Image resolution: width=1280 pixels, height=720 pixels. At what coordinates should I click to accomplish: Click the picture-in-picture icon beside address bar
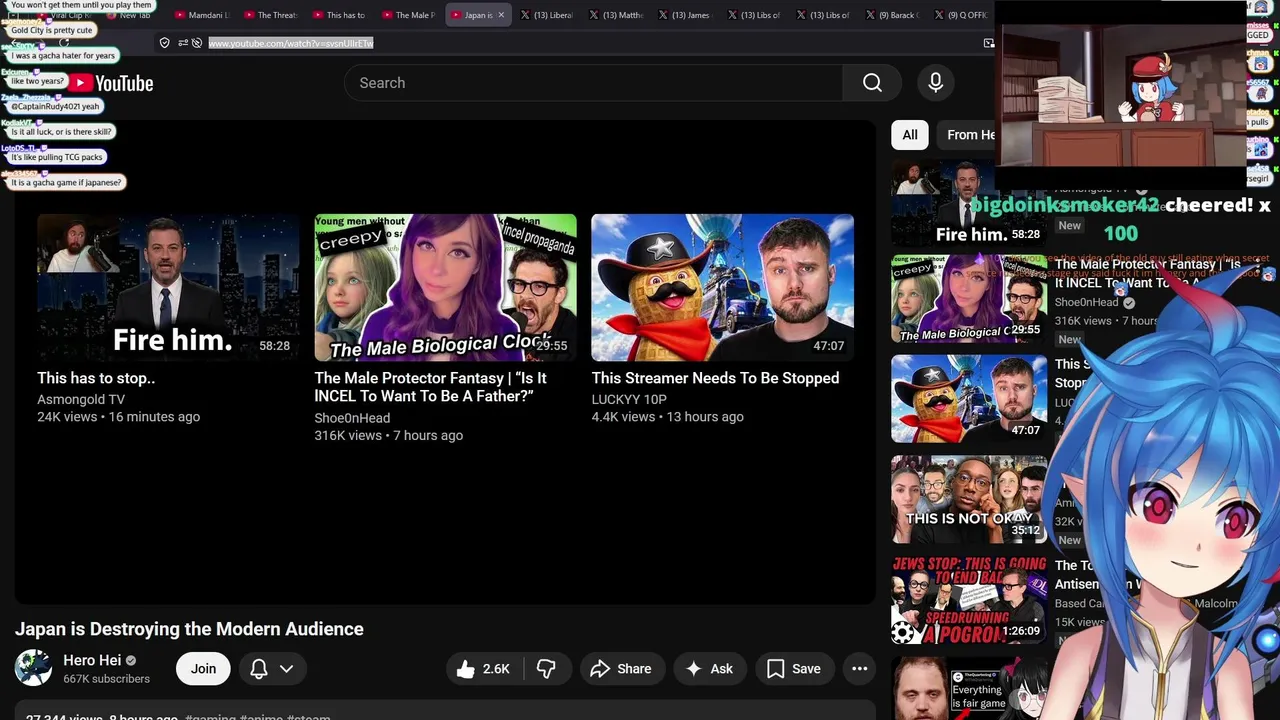(989, 43)
